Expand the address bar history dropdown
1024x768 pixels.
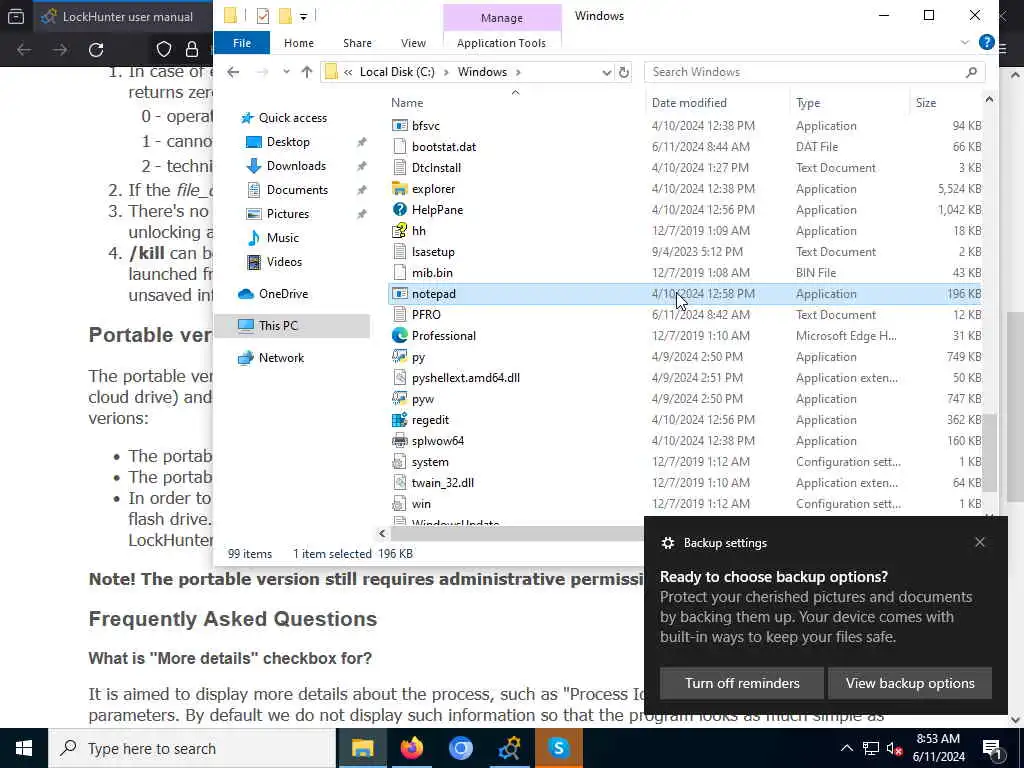607,72
